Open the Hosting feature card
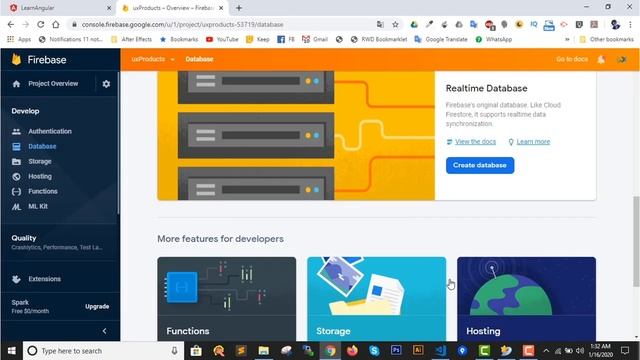 point(526,299)
